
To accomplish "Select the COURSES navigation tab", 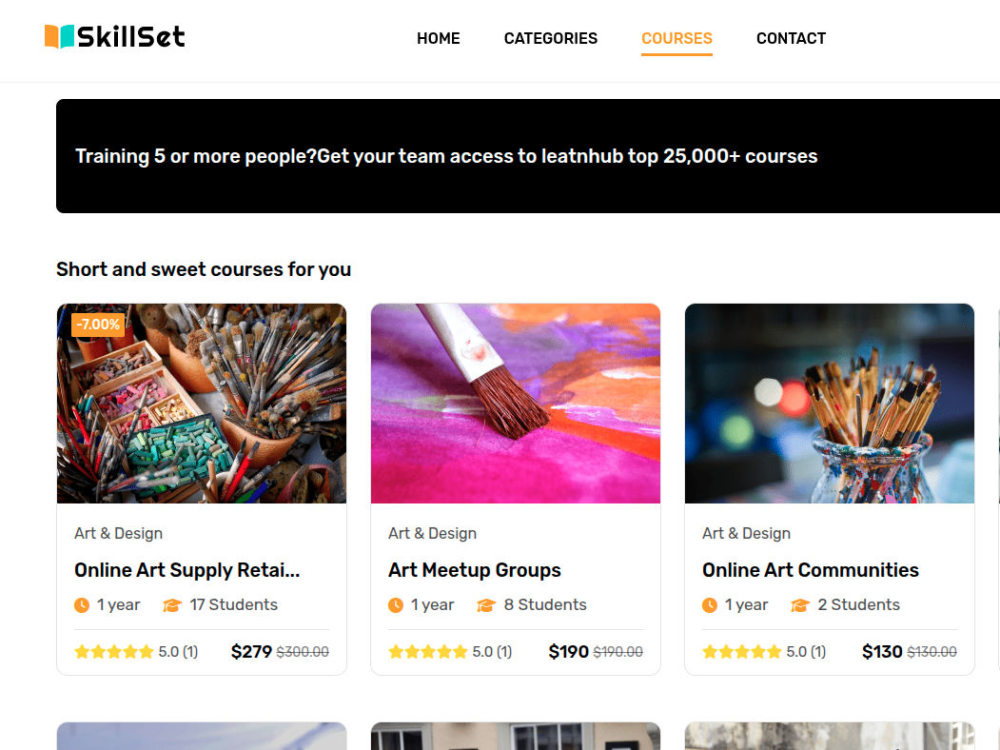I will pos(677,38).
